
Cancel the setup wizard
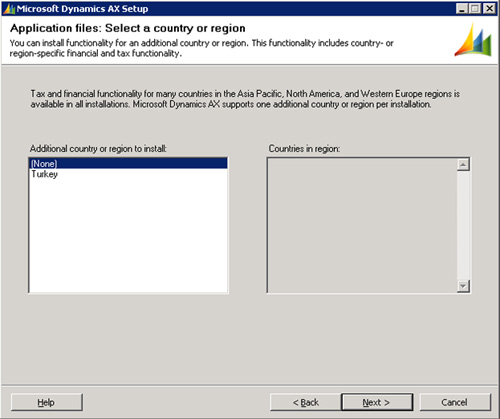455,402
